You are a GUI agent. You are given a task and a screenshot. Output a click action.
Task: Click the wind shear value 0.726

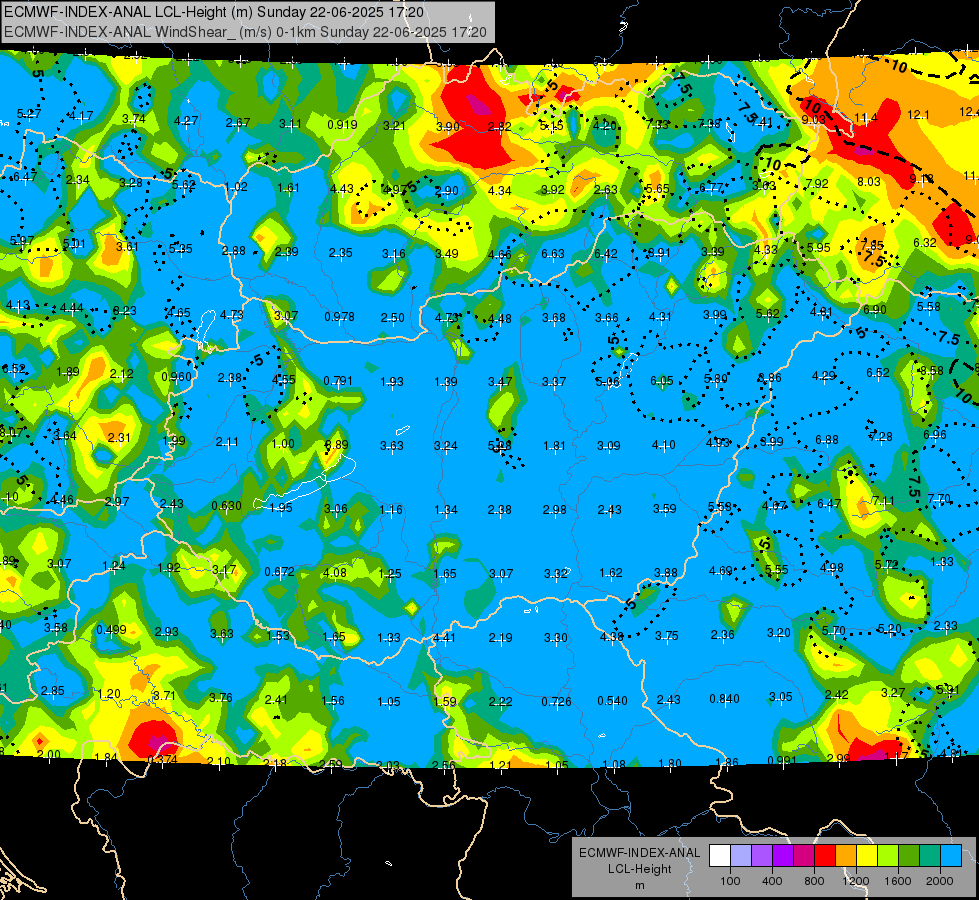556,701
